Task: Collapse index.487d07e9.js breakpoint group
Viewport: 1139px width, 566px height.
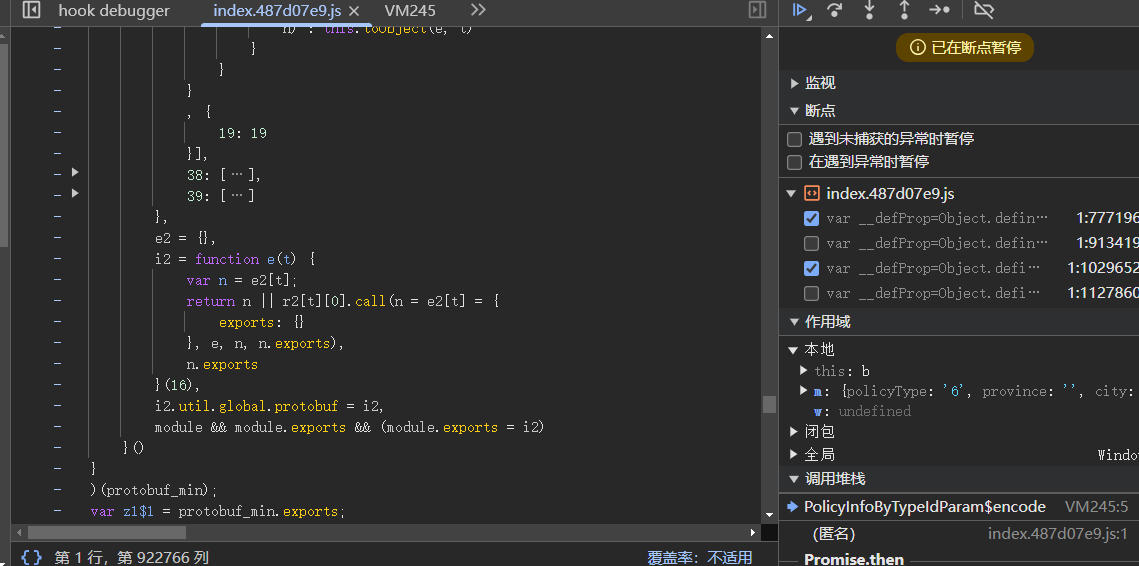Action: tap(791, 193)
